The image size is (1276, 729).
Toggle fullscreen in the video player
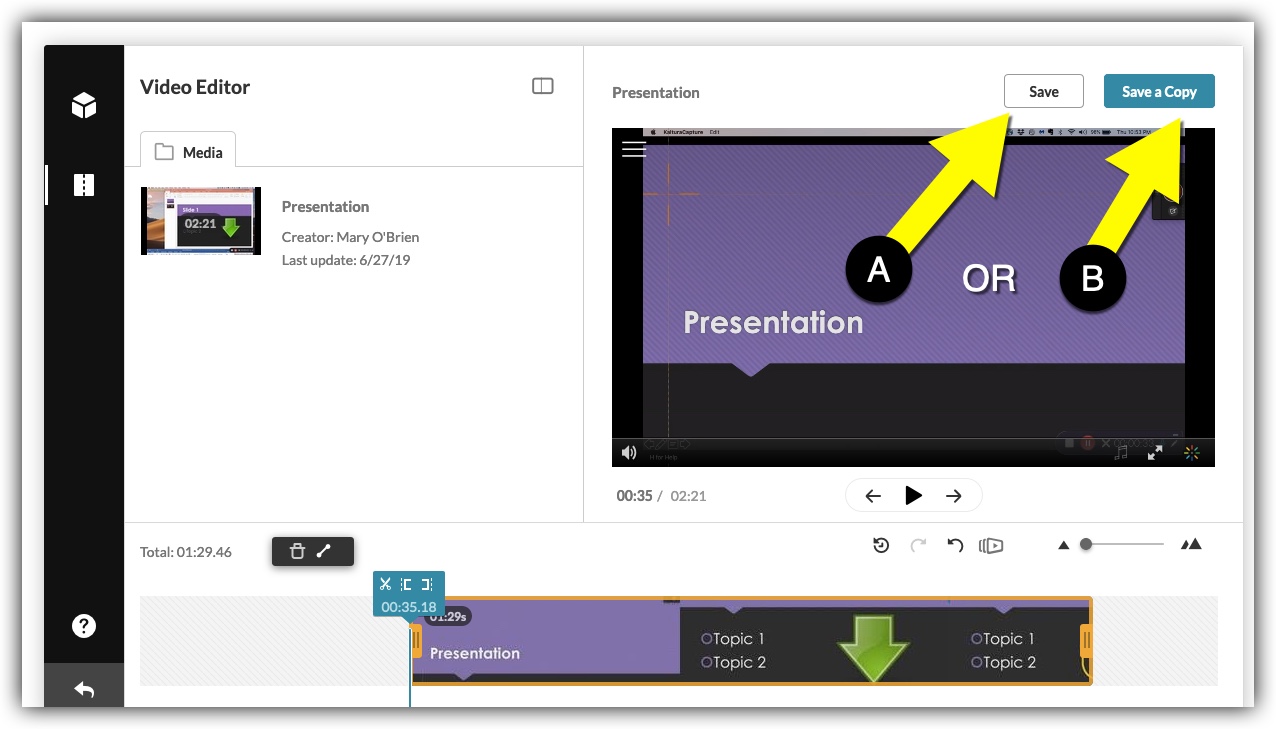tap(1155, 453)
